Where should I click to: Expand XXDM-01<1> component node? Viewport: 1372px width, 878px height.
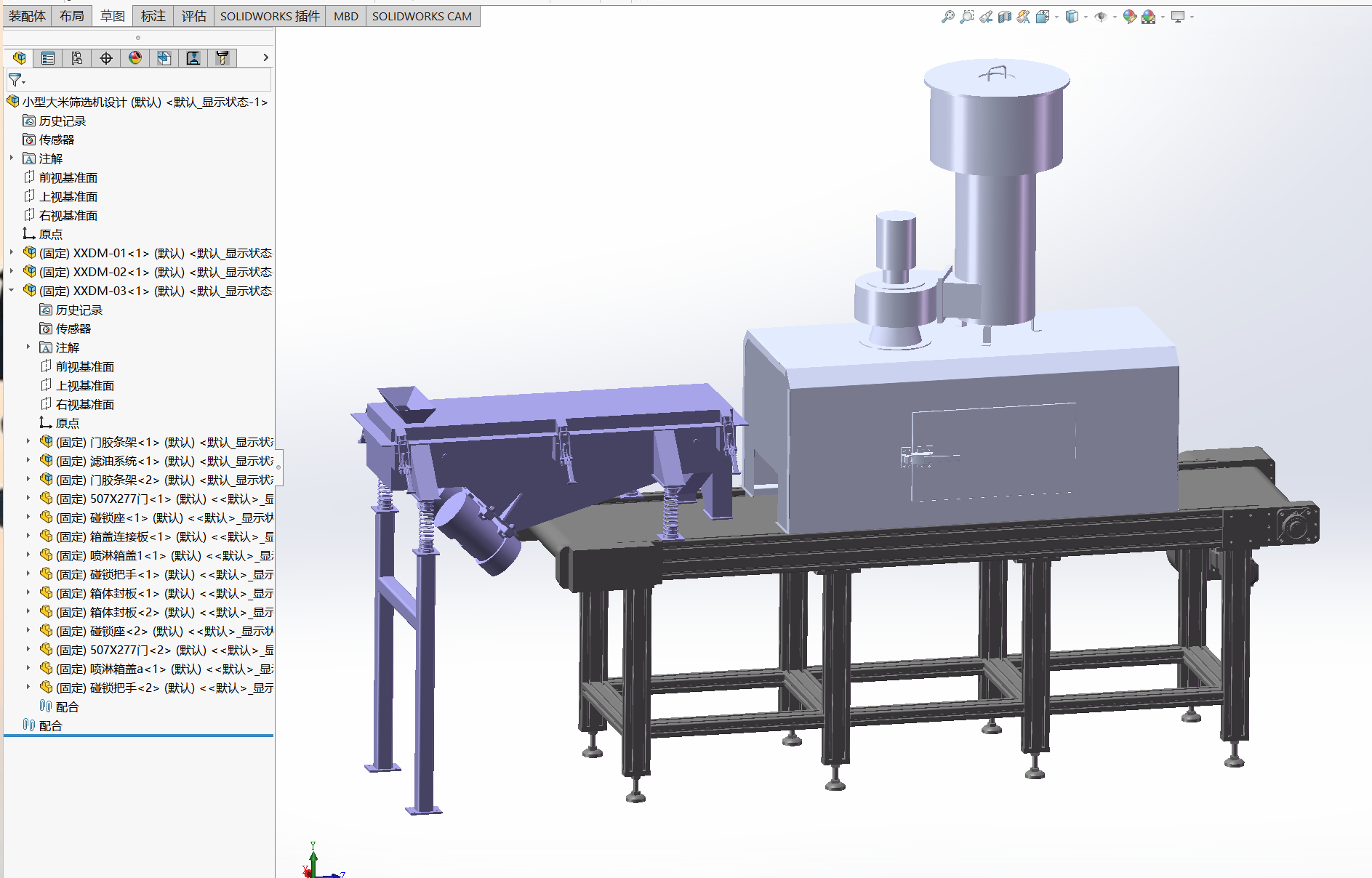[x=12, y=252]
